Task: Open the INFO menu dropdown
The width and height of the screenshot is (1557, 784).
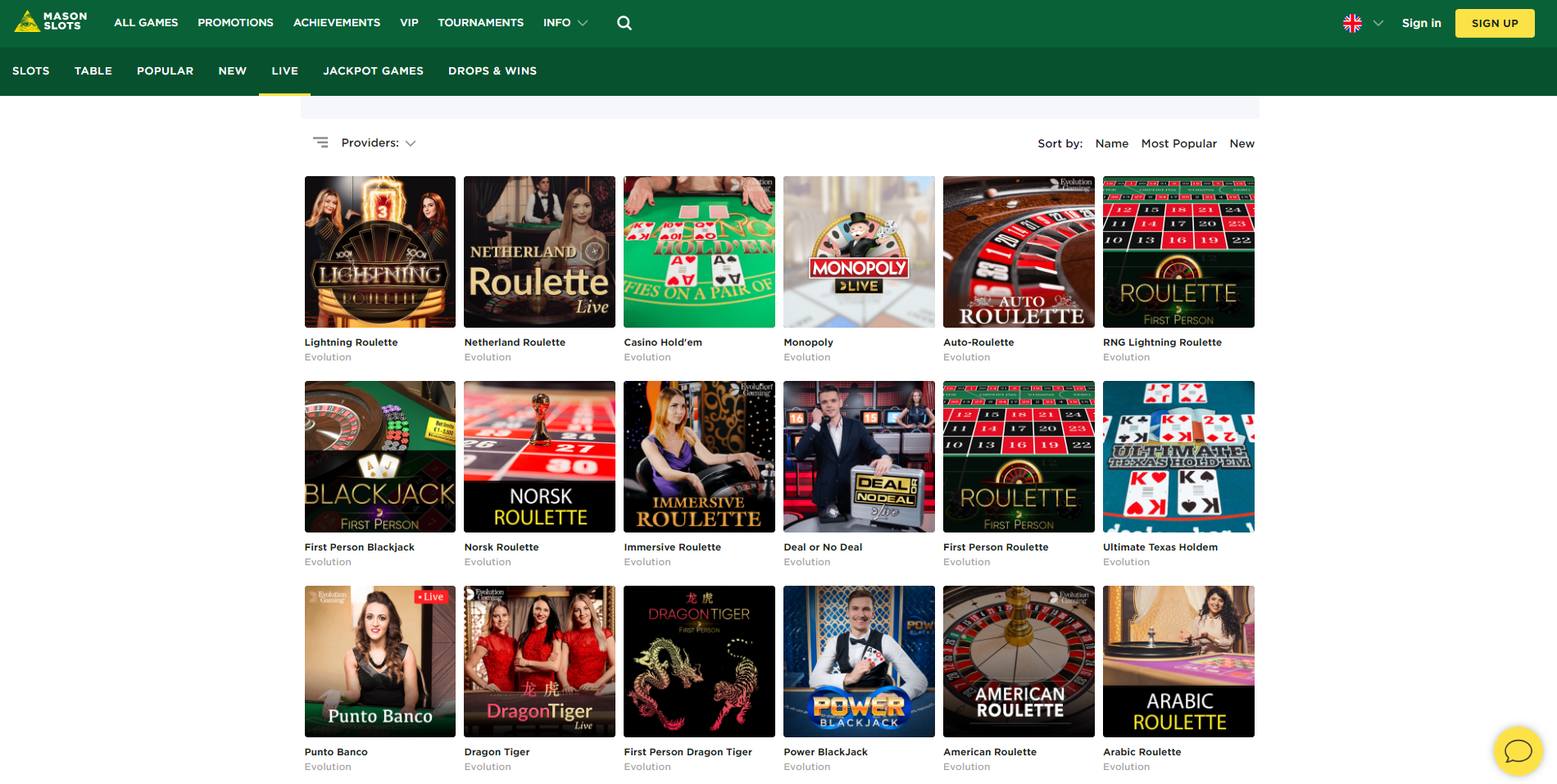Action: [x=565, y=23]
